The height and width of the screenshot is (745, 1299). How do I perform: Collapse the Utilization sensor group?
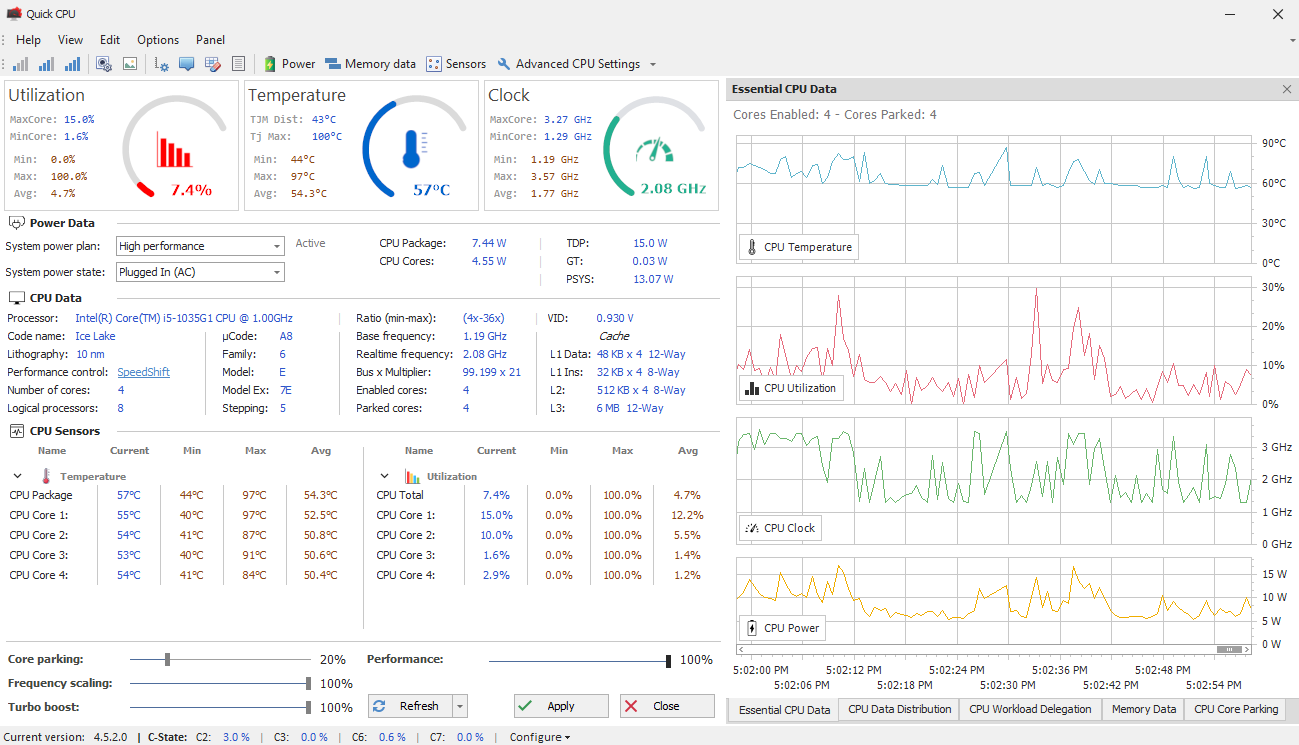coord(385,477)
